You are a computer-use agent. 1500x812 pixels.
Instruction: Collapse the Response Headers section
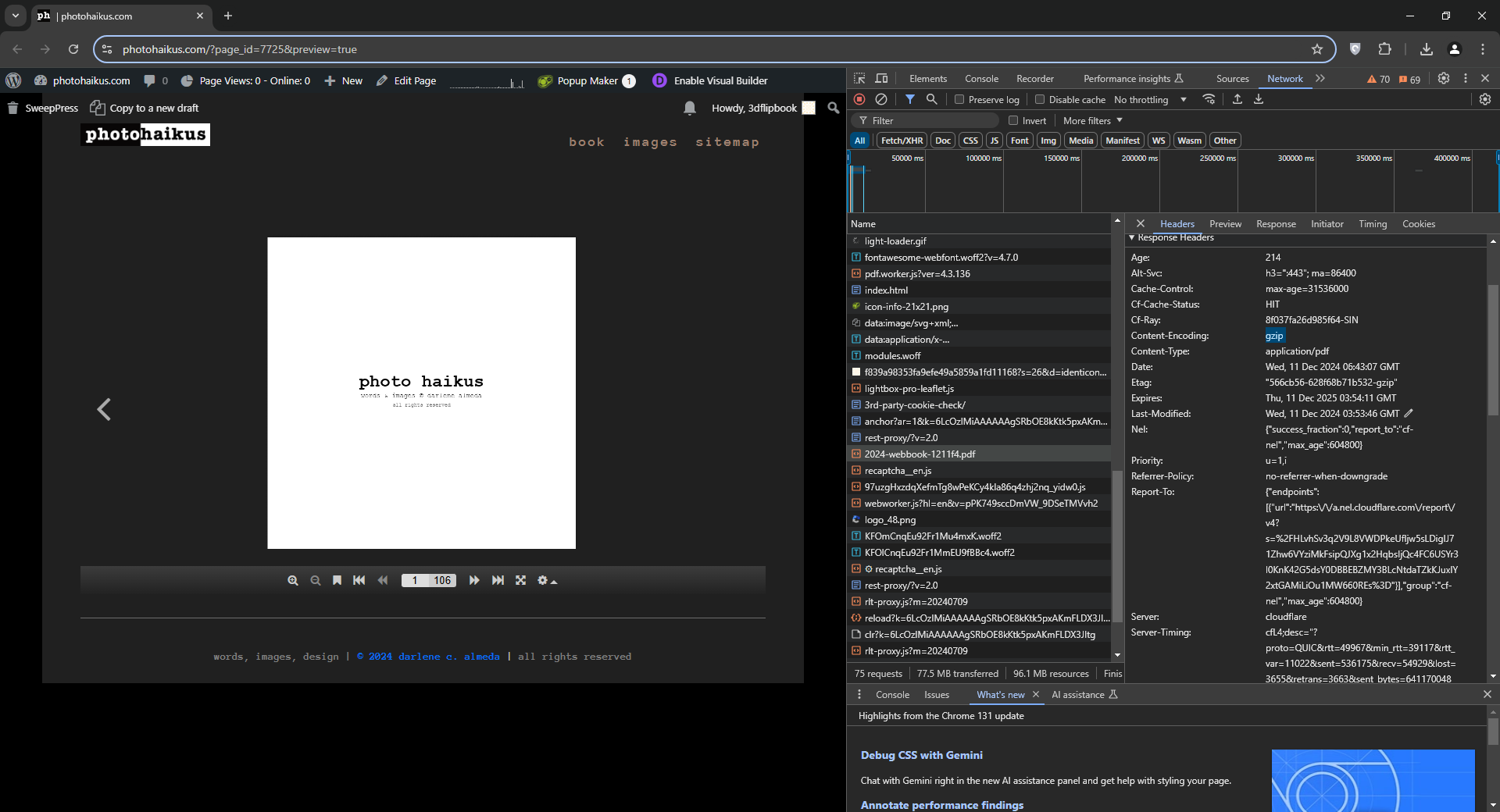pos(1132,237)
